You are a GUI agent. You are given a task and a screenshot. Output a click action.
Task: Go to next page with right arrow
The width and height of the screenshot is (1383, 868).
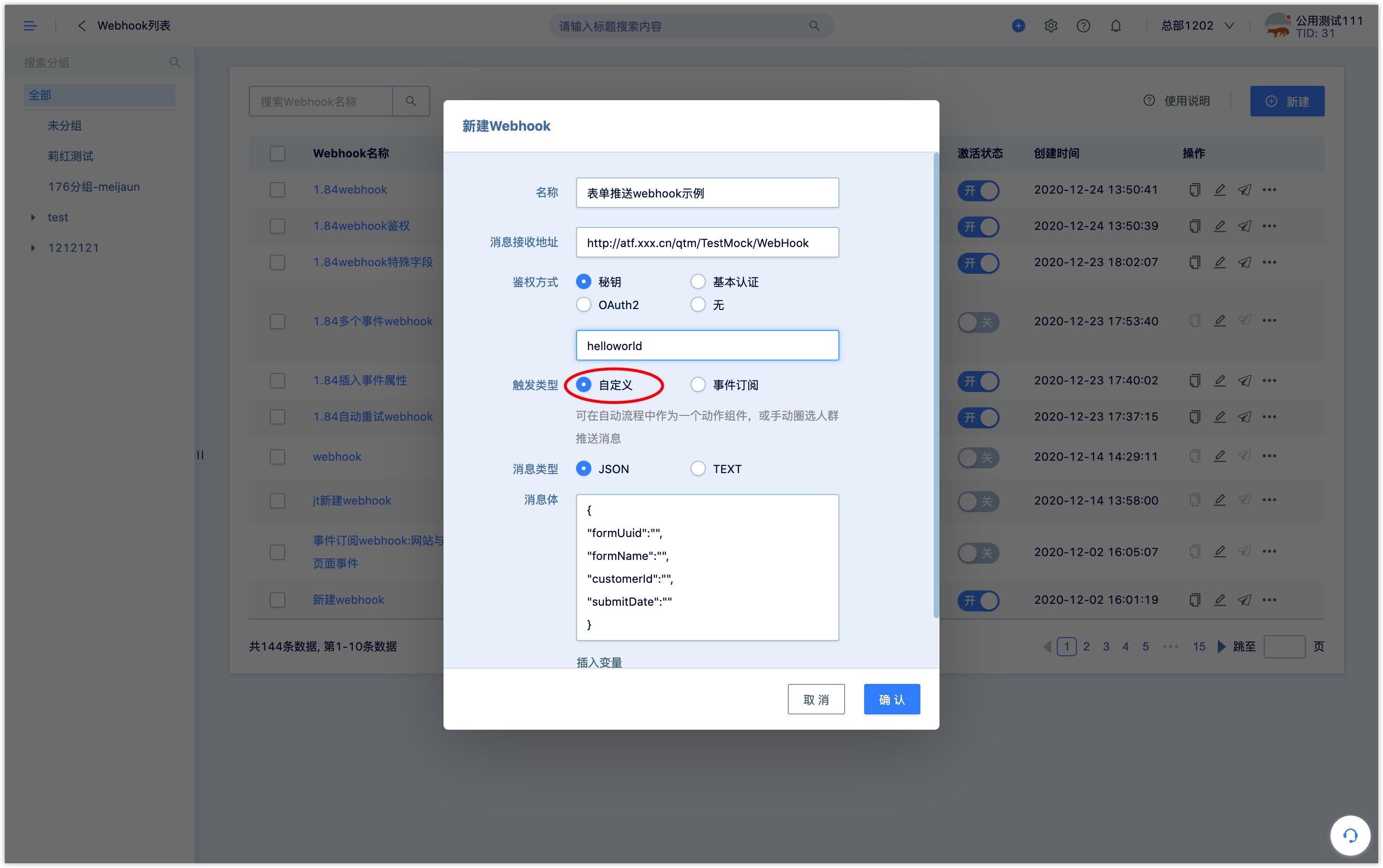click(1221, 646)
